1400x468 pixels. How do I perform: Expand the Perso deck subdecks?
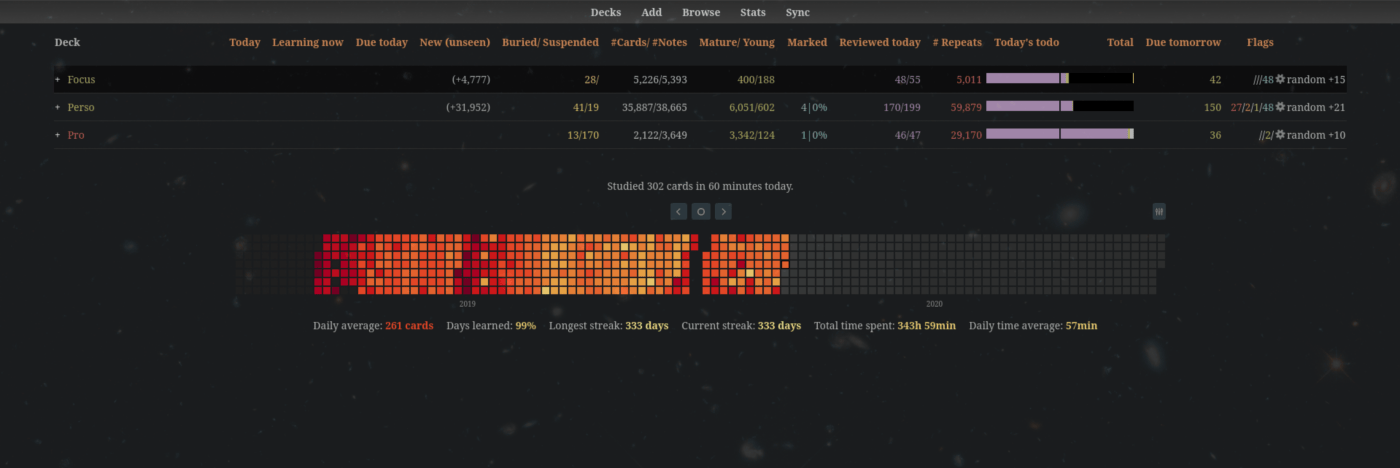(x=58, y=107)
